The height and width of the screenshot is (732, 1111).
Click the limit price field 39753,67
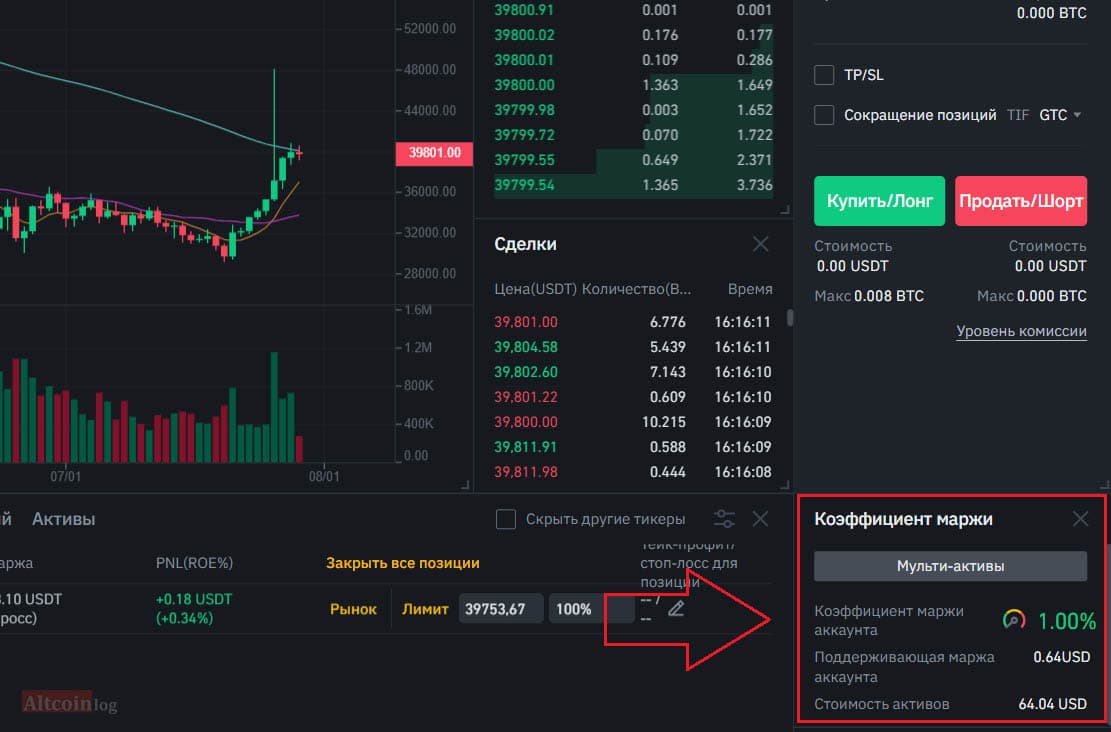click(x=501, y=609)
